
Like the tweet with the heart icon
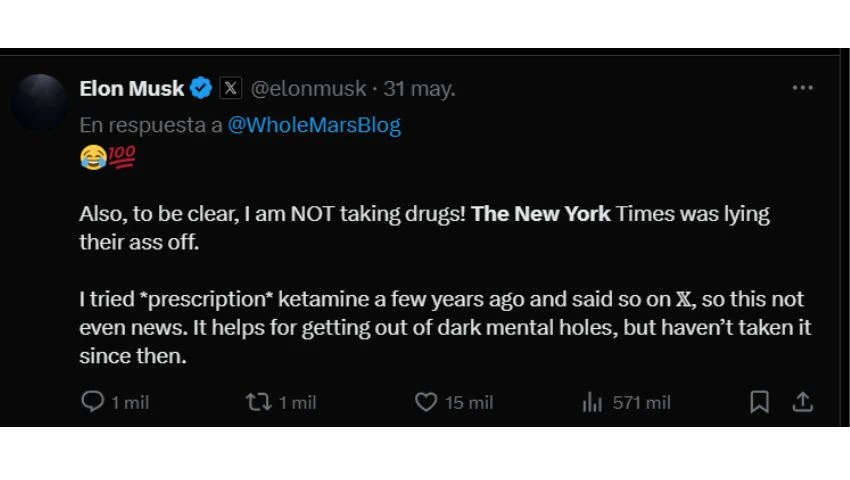coord(426,402)
